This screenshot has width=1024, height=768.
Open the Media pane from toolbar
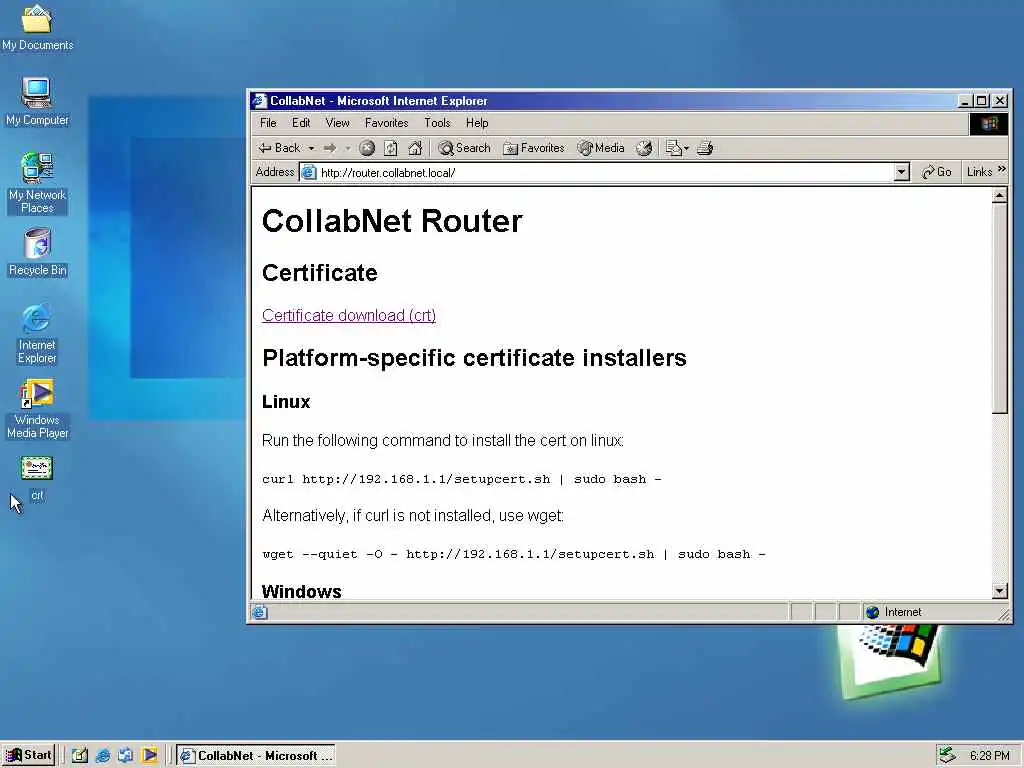click(601, 148)
